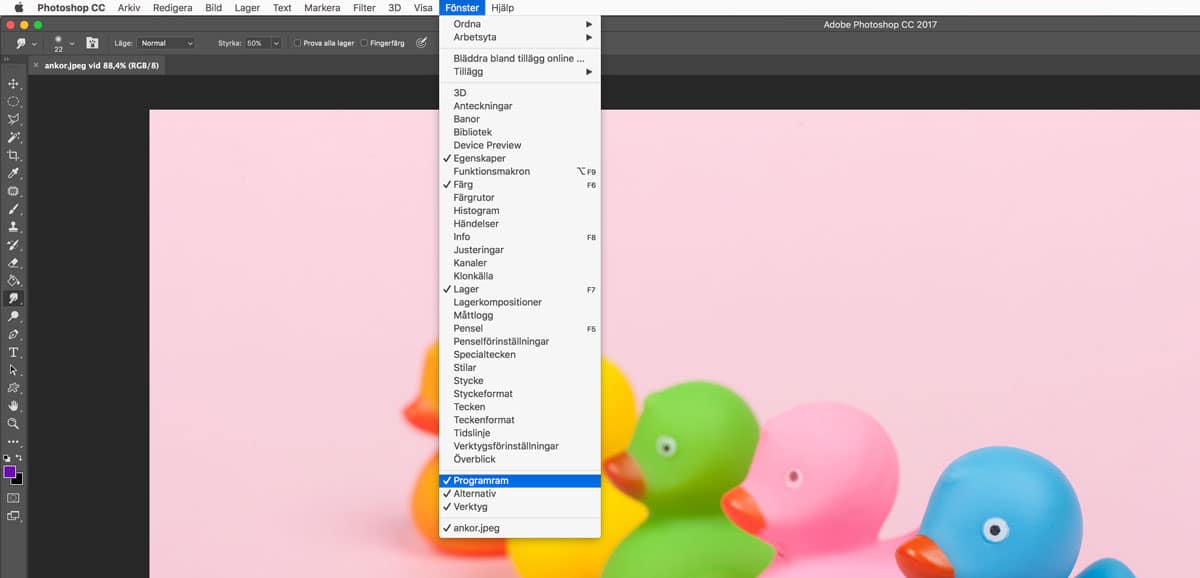
Task: Collapse the toolbox using double-arrow header
Action: point(7,59)
